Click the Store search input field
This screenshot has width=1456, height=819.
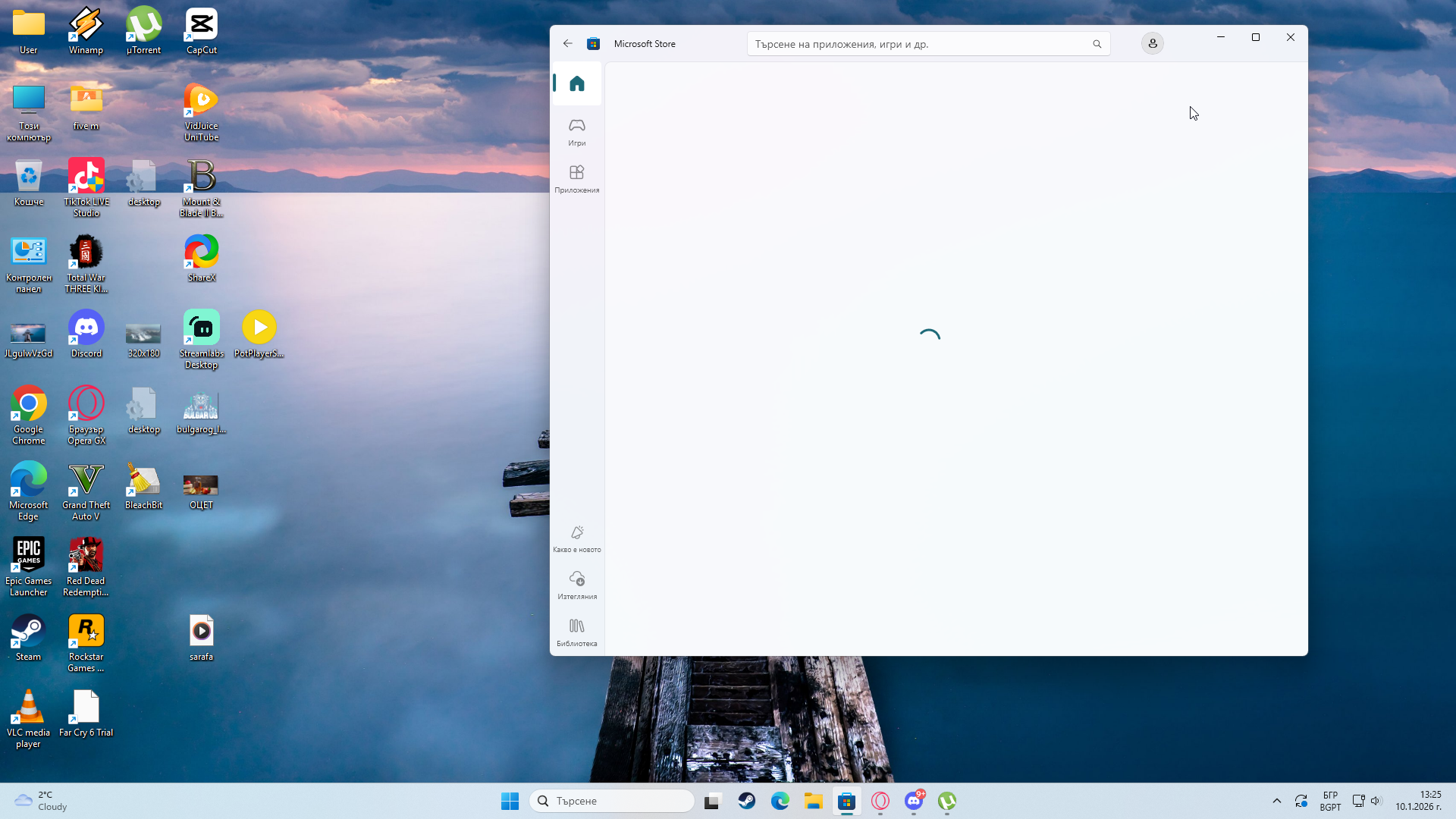point(918,44)
